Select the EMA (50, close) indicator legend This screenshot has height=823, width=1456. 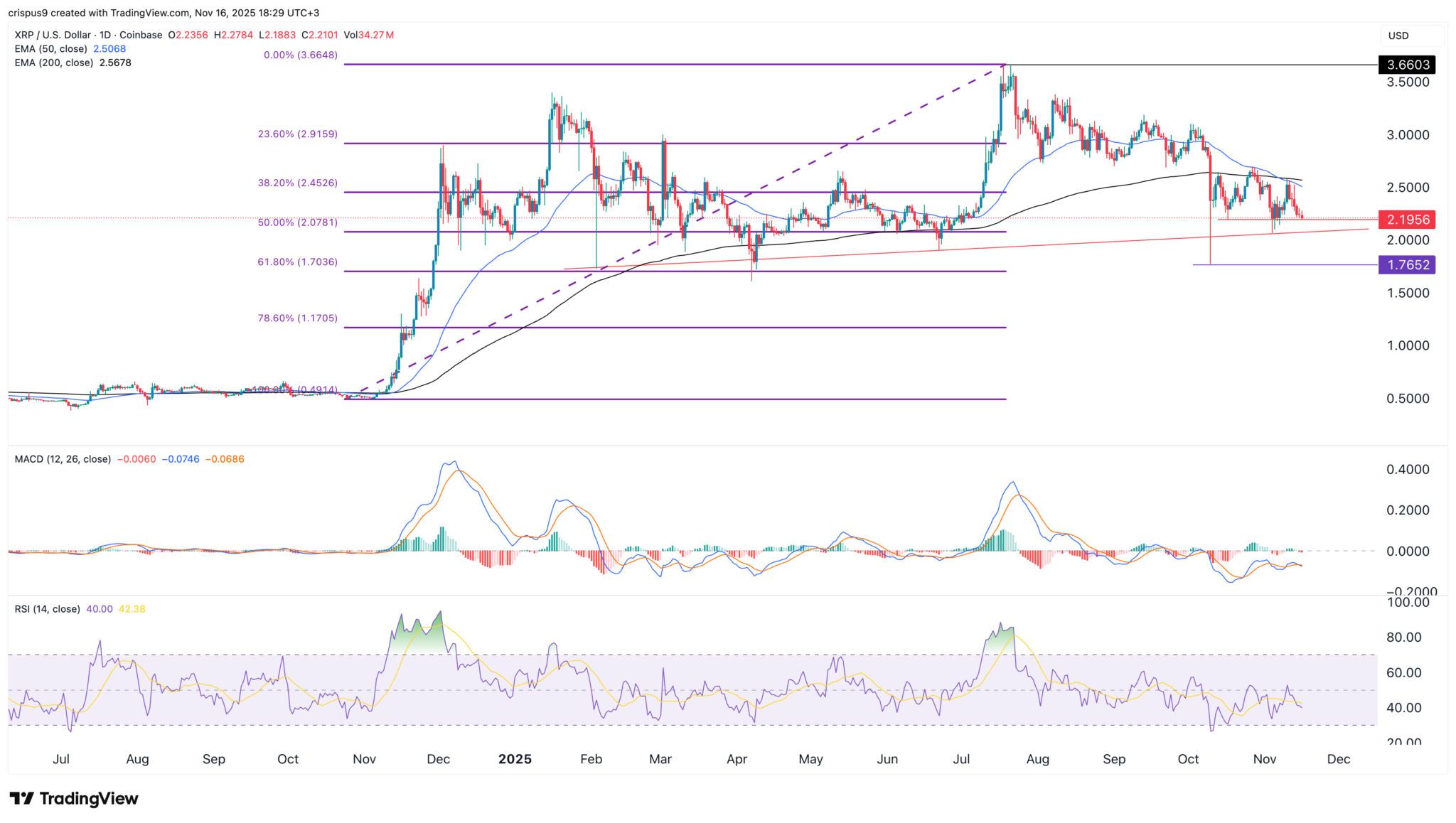pyautogui.click(x=50, y=49)
